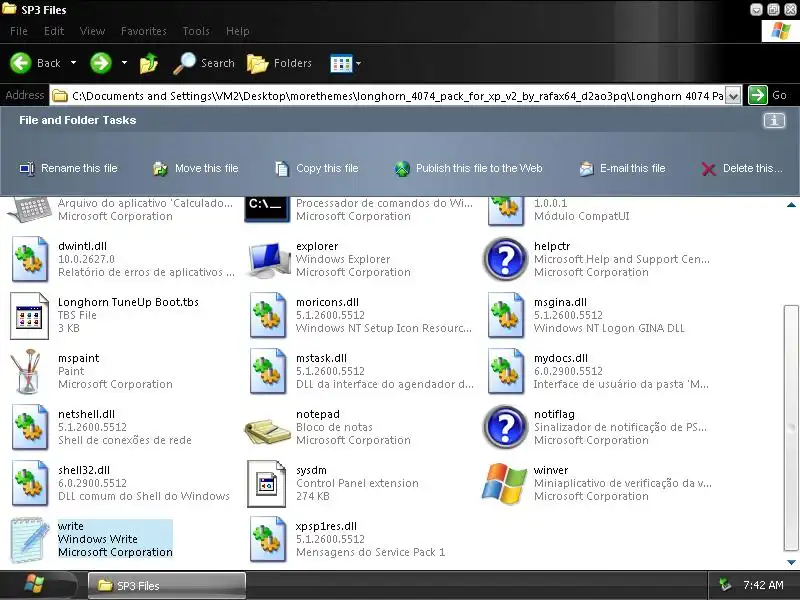Expand the Address bar dropdown
Image resolution: width=800 pixels, height=600 pixels.
[733, 96]
